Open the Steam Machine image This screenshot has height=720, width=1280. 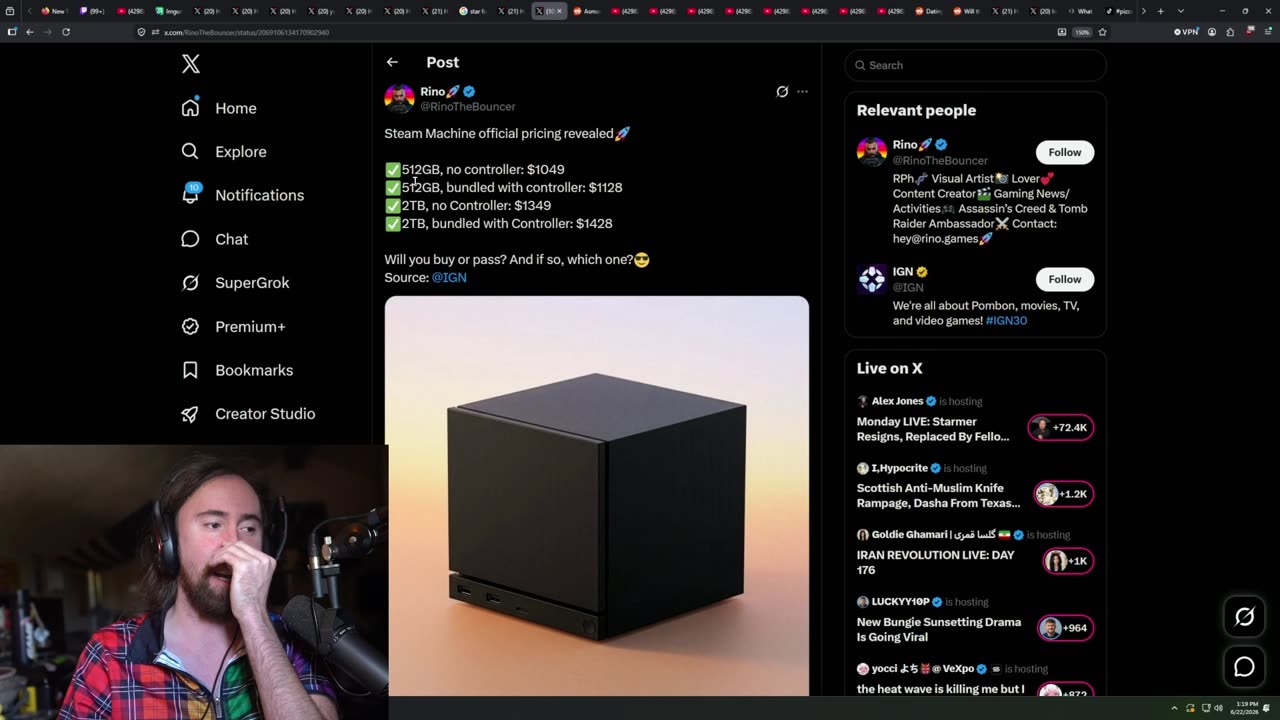click(597, 495)
